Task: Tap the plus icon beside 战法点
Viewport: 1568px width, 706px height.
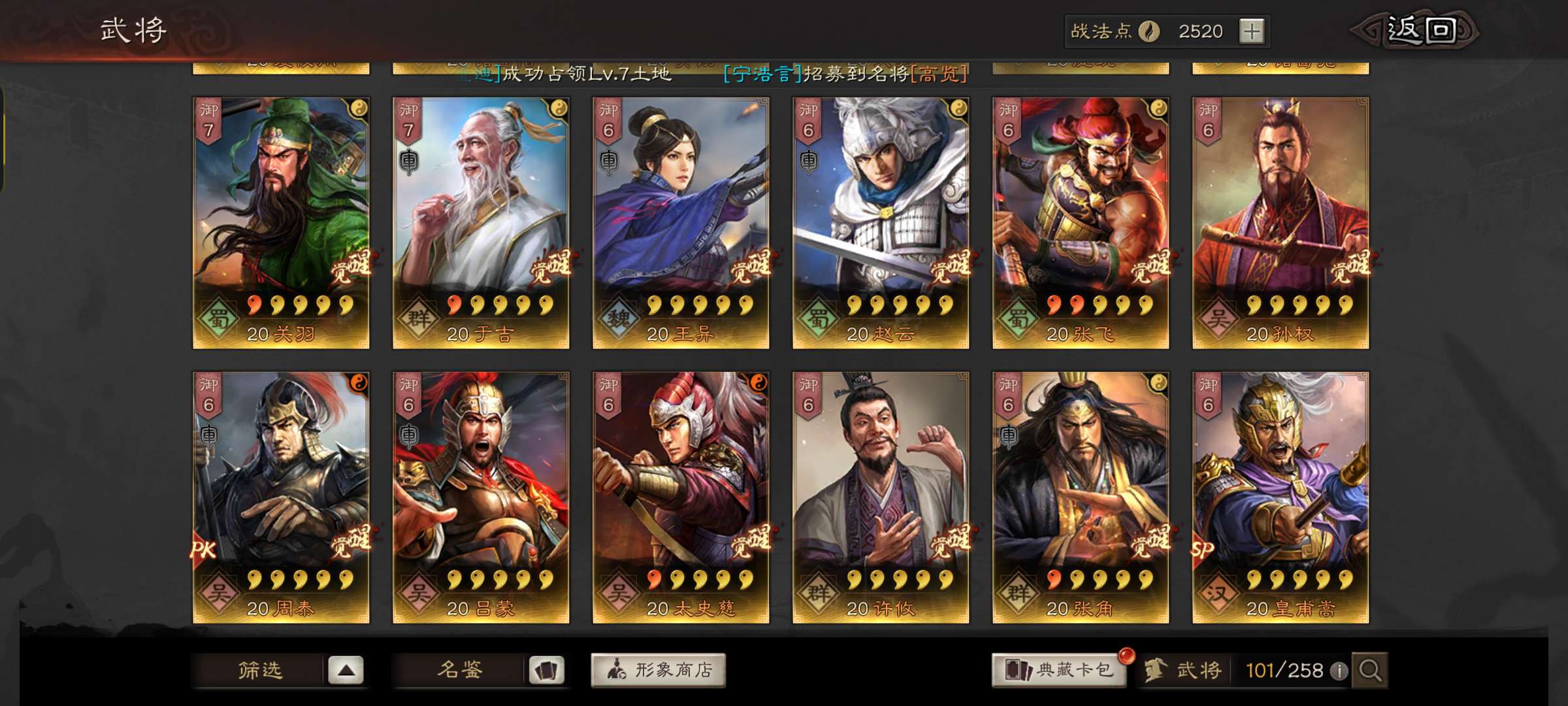Action: pos(1251,31)
